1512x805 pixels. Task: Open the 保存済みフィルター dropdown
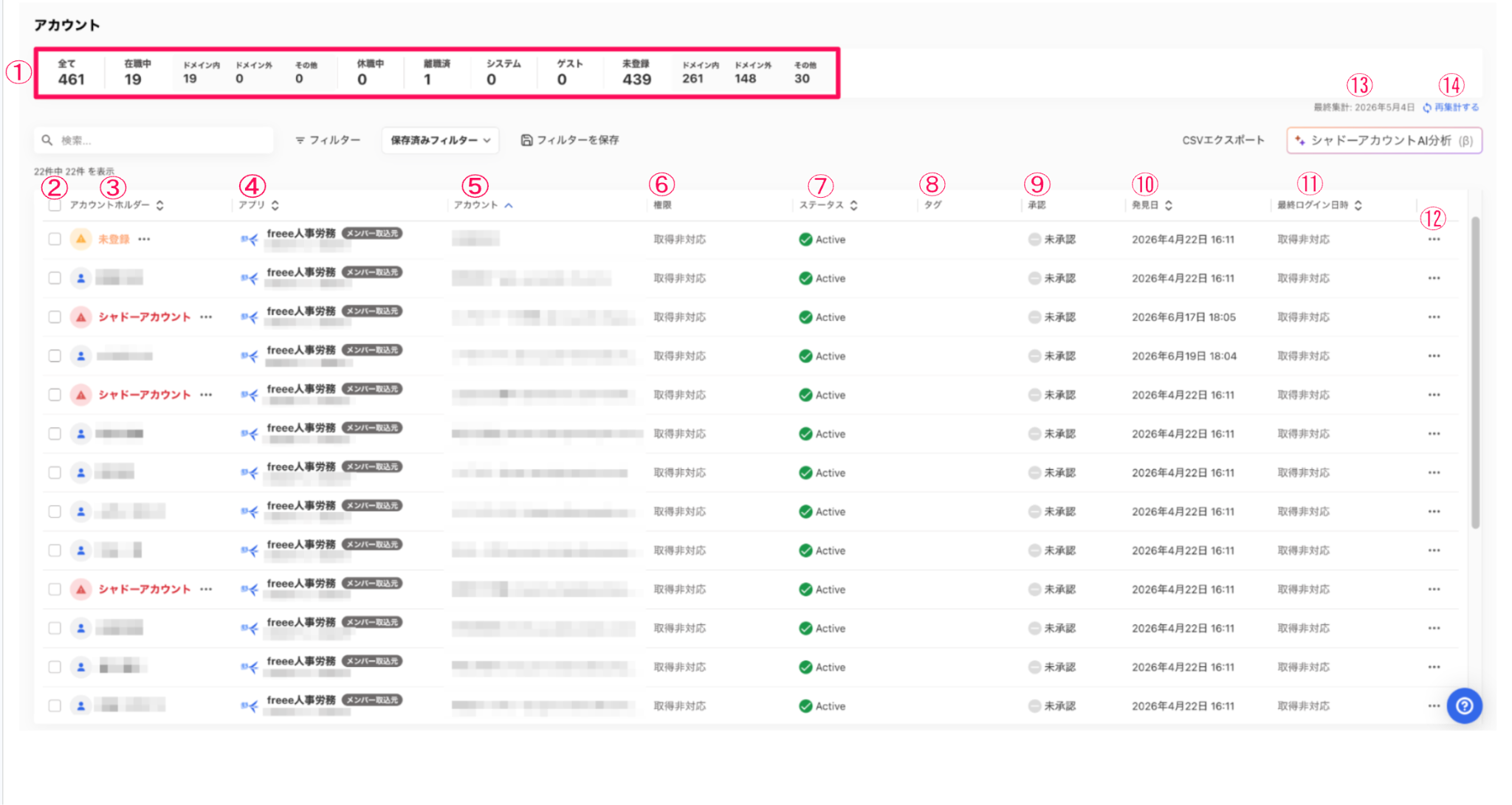click(440, 140)
